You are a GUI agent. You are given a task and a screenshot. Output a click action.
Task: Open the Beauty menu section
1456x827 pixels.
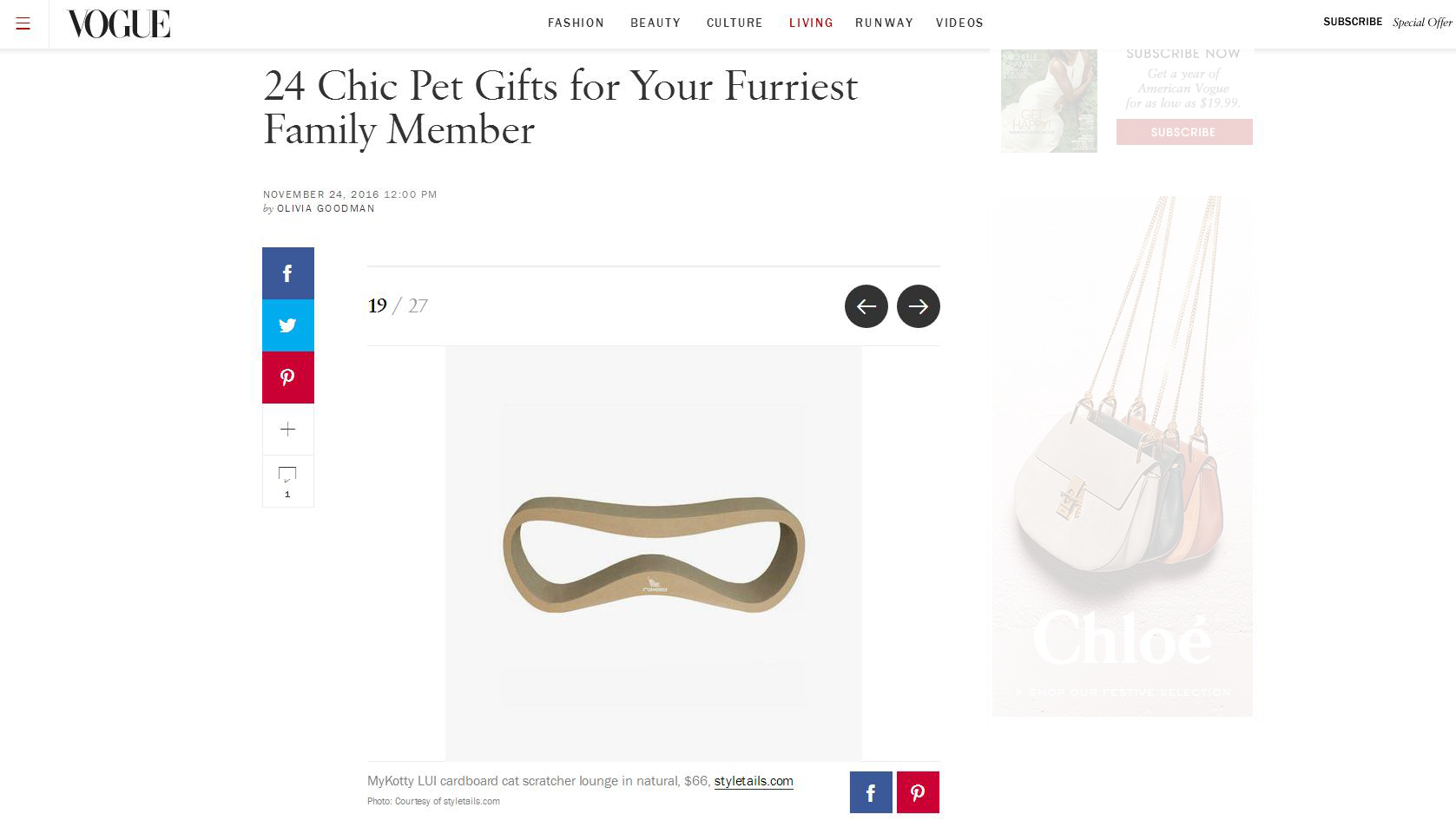click(656, 23)
